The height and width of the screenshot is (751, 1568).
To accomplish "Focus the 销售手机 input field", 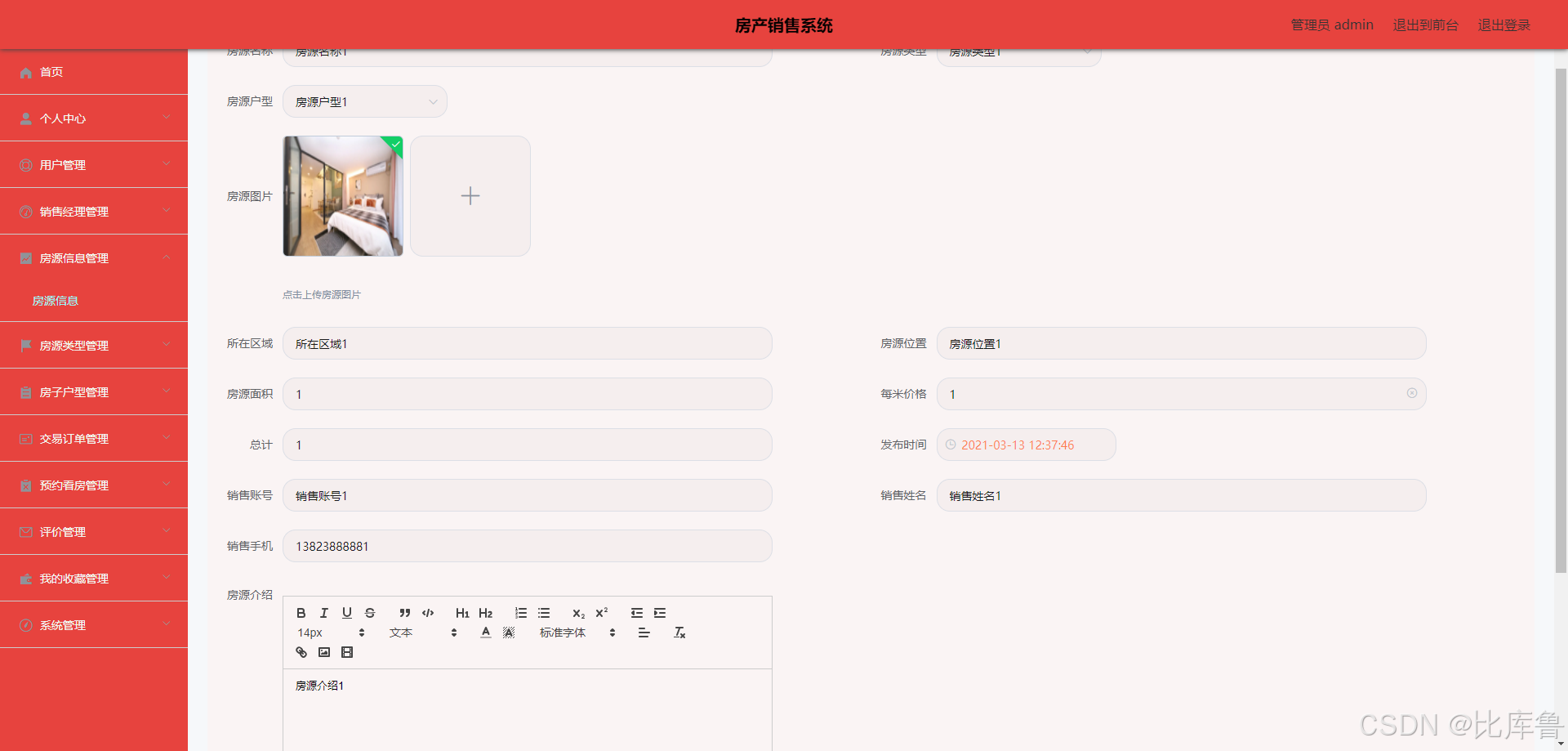I will click(528, 546).
